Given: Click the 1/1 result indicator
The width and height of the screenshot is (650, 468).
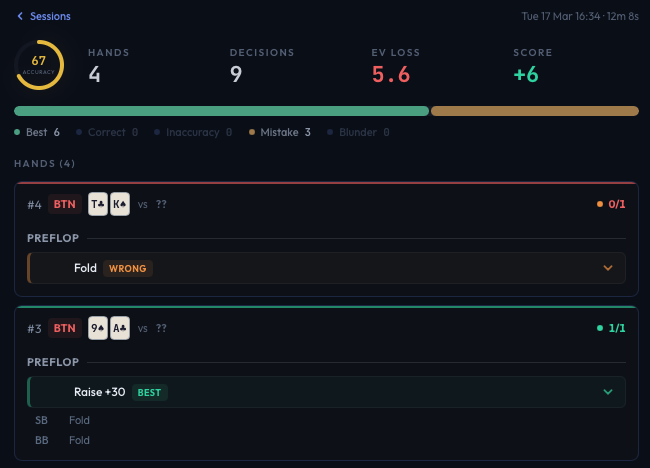Looking at the screenshot, I should 610,328.
